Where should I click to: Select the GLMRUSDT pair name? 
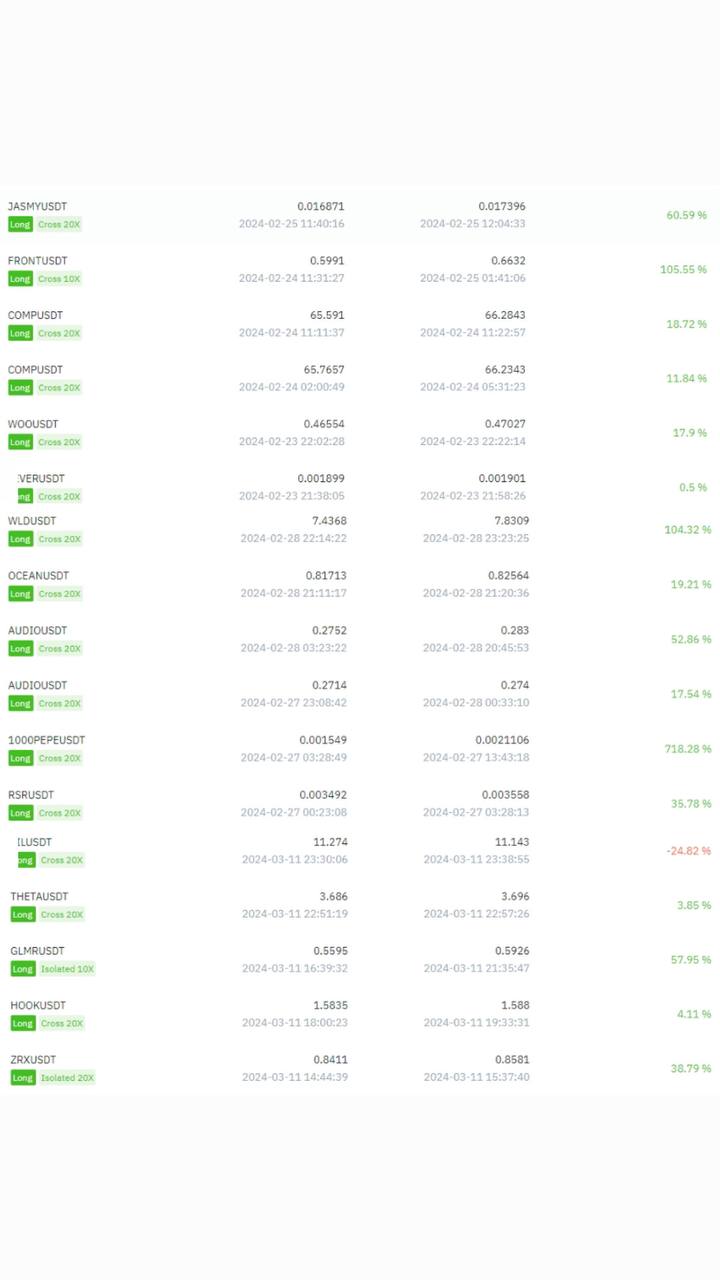[37, 951]
